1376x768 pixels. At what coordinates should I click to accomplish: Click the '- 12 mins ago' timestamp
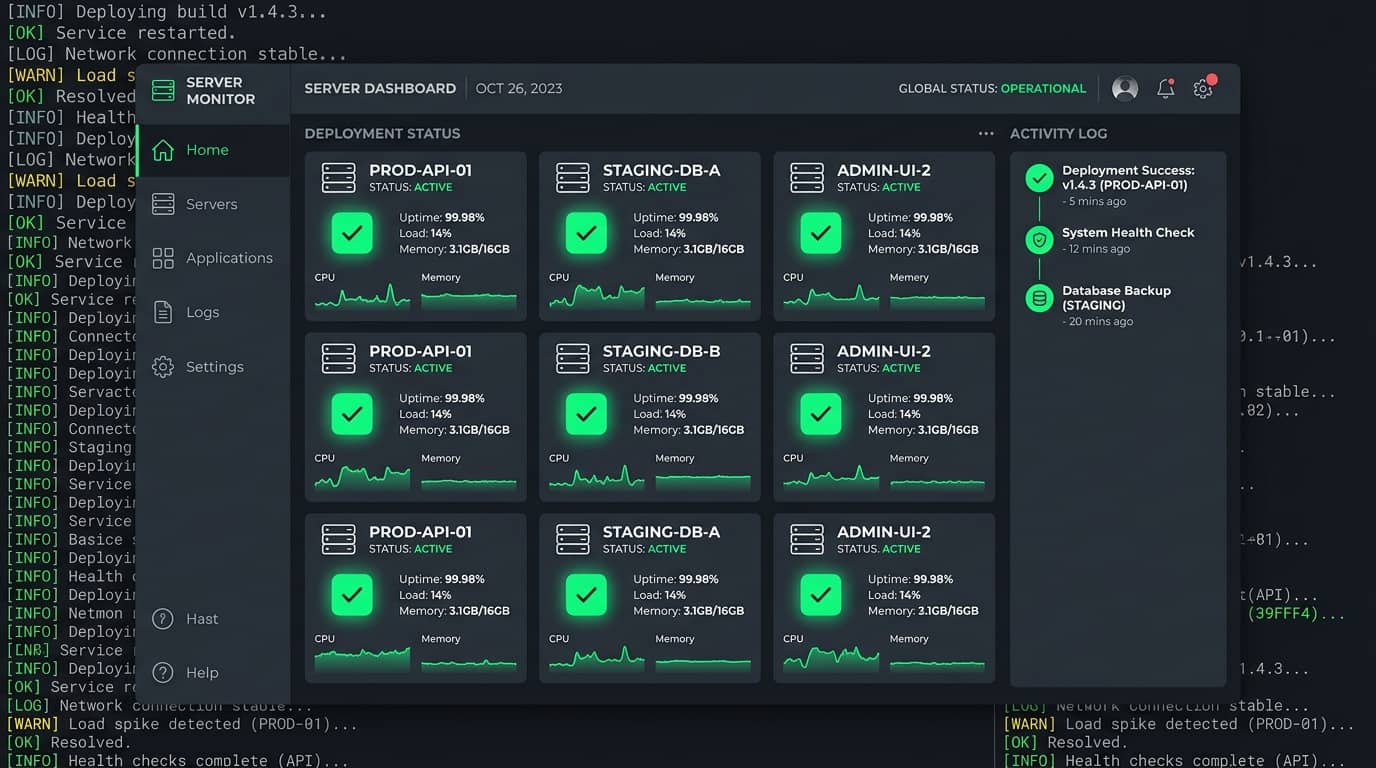[x=1096, y=249]
